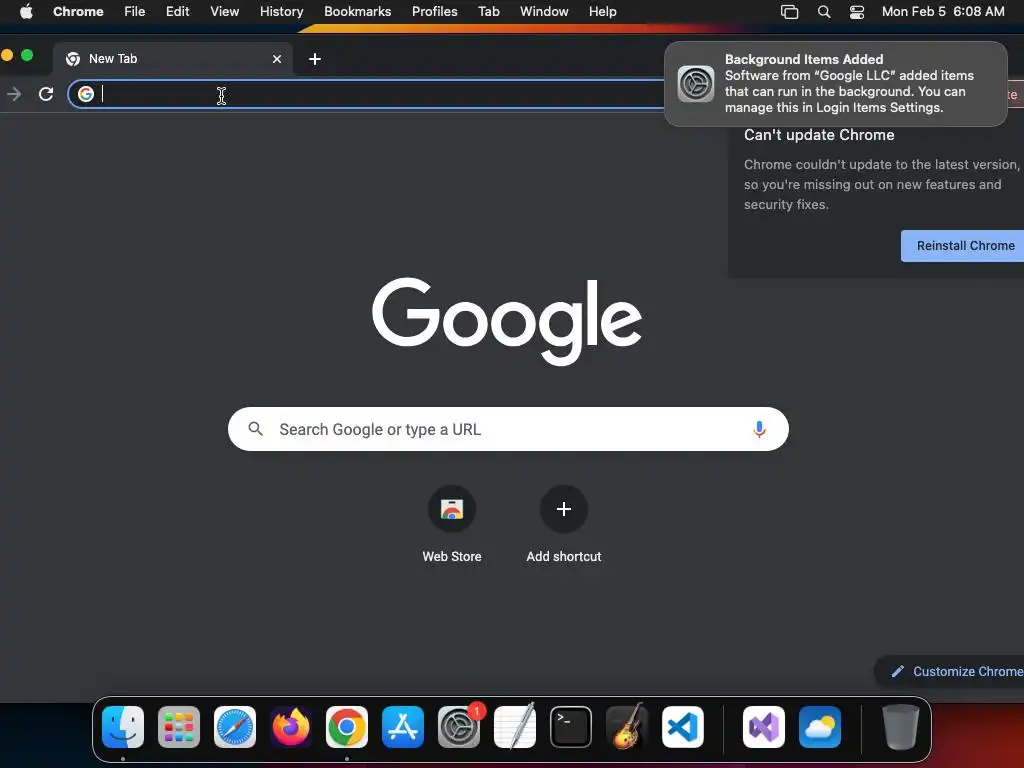Close the New Tab tab
The height and width of the screenshot is (768, 1024).
click(277, 59)
